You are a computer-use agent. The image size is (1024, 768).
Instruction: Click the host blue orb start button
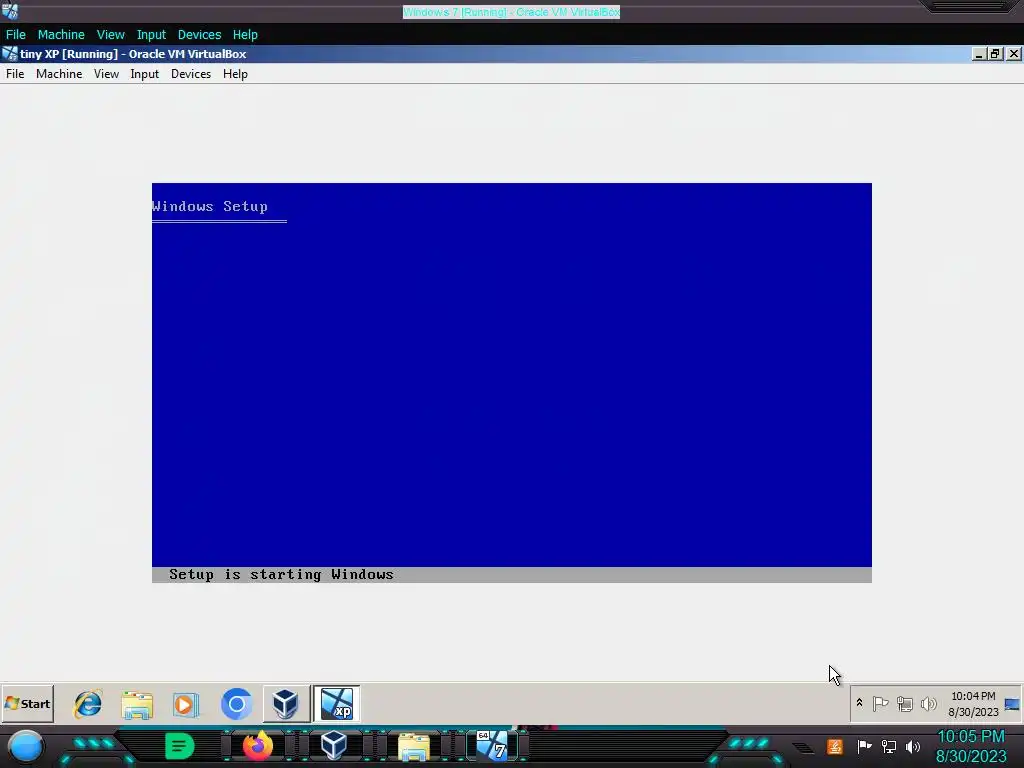coord(25,747)
